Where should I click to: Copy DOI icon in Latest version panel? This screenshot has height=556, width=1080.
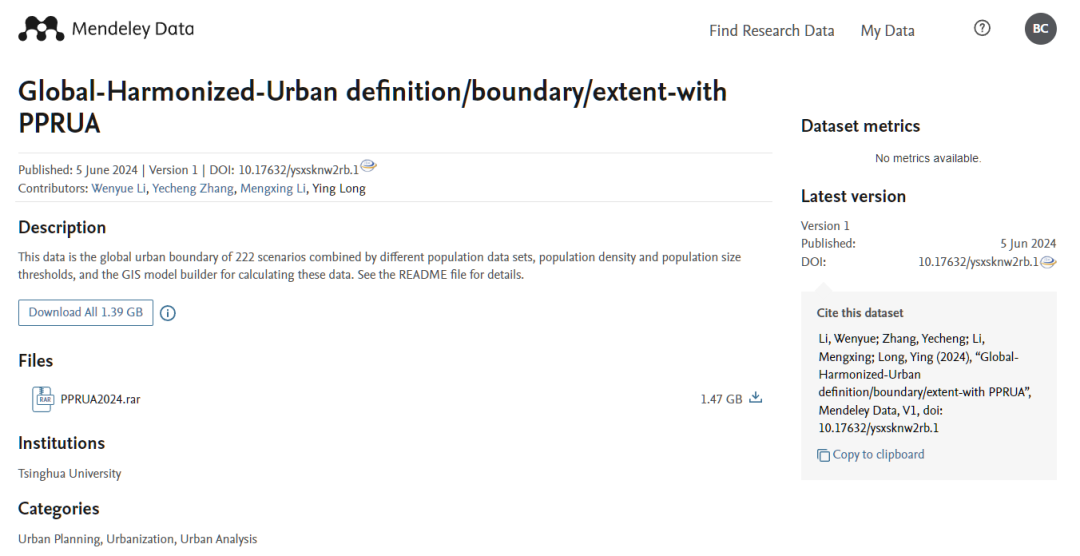1048,262
